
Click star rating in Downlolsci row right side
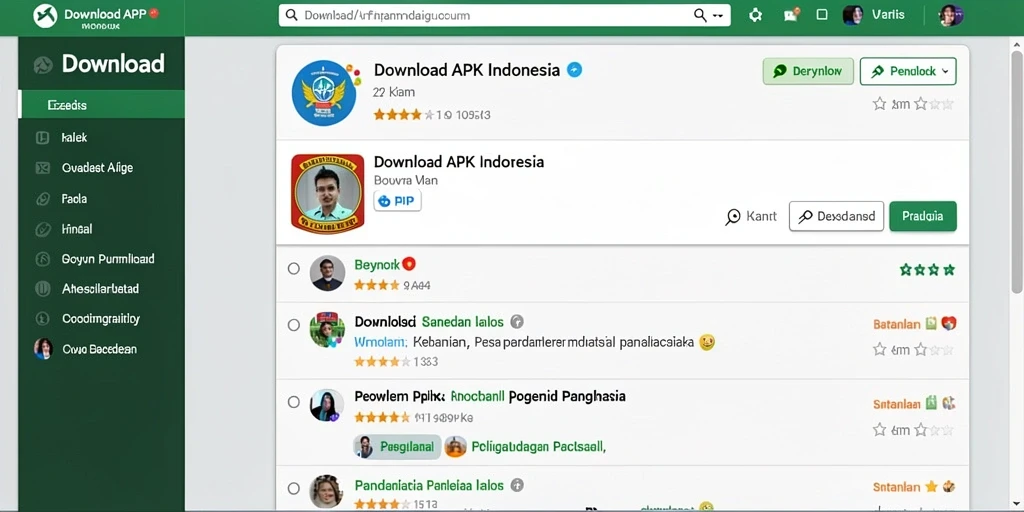(x=914, y=350)
